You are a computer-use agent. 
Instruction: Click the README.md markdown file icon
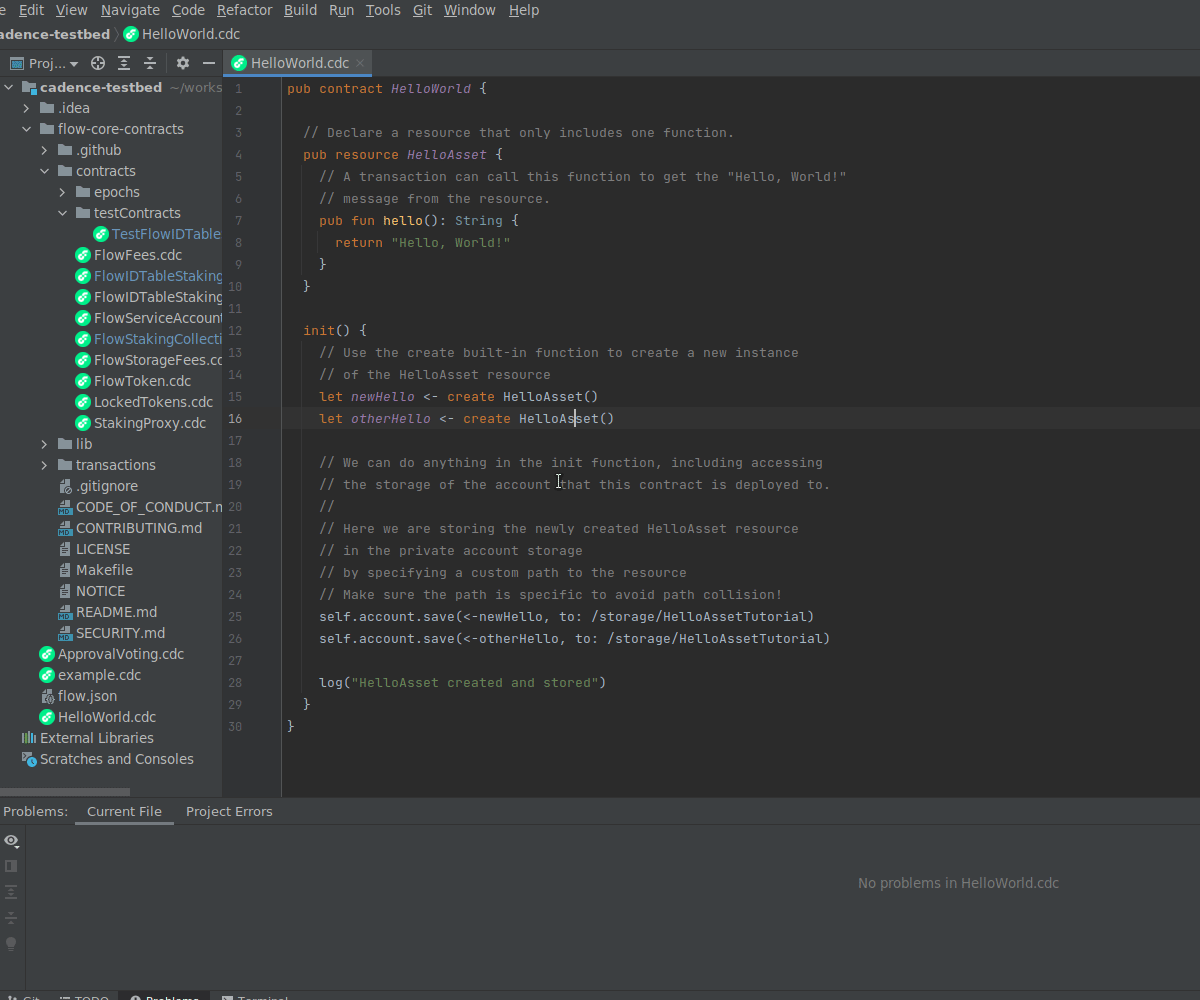pos(65,612)
